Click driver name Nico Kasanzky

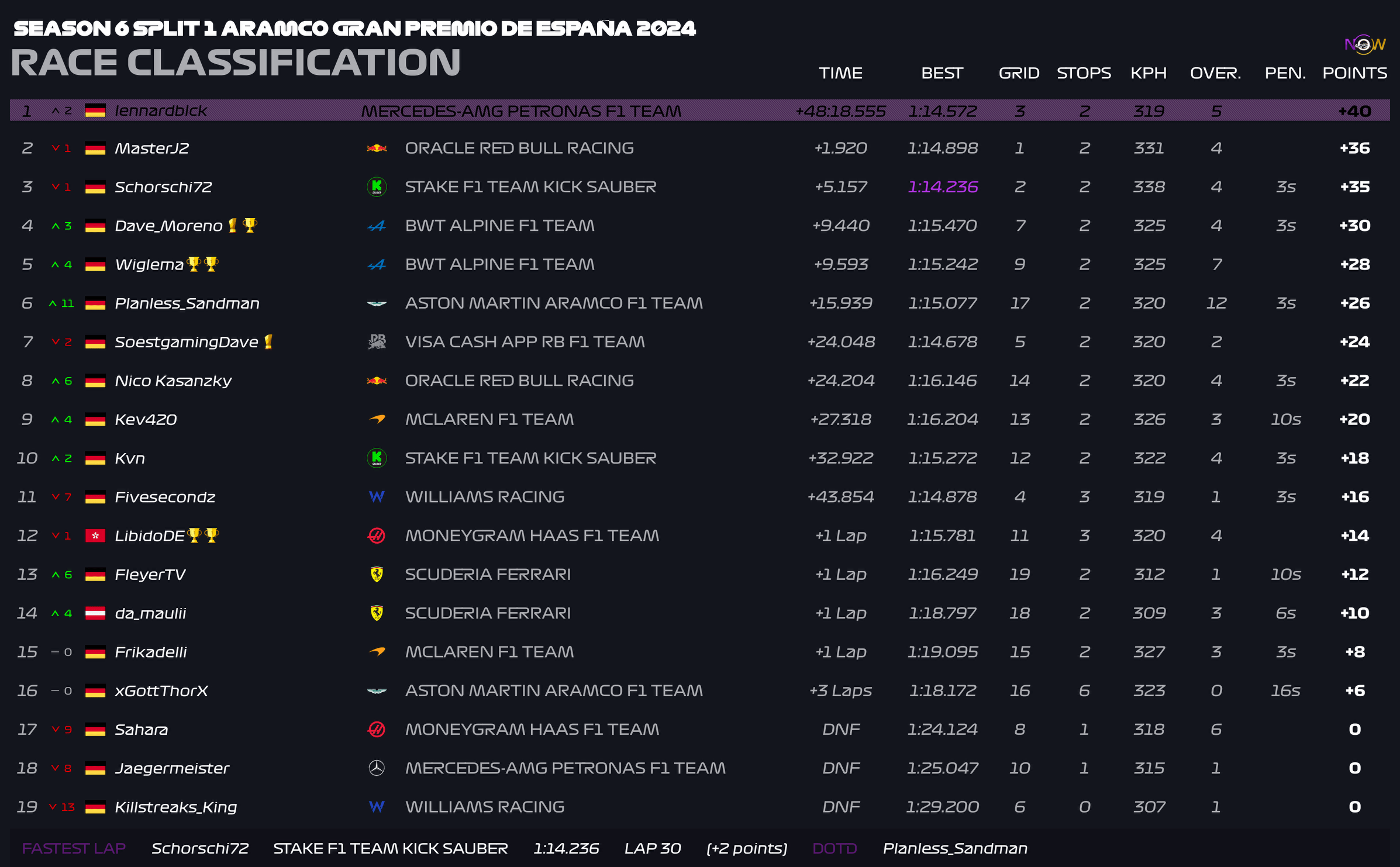[173, 381]
